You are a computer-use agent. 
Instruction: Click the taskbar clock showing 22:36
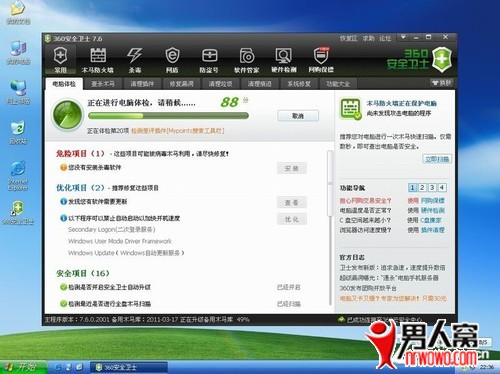point(486,367)
